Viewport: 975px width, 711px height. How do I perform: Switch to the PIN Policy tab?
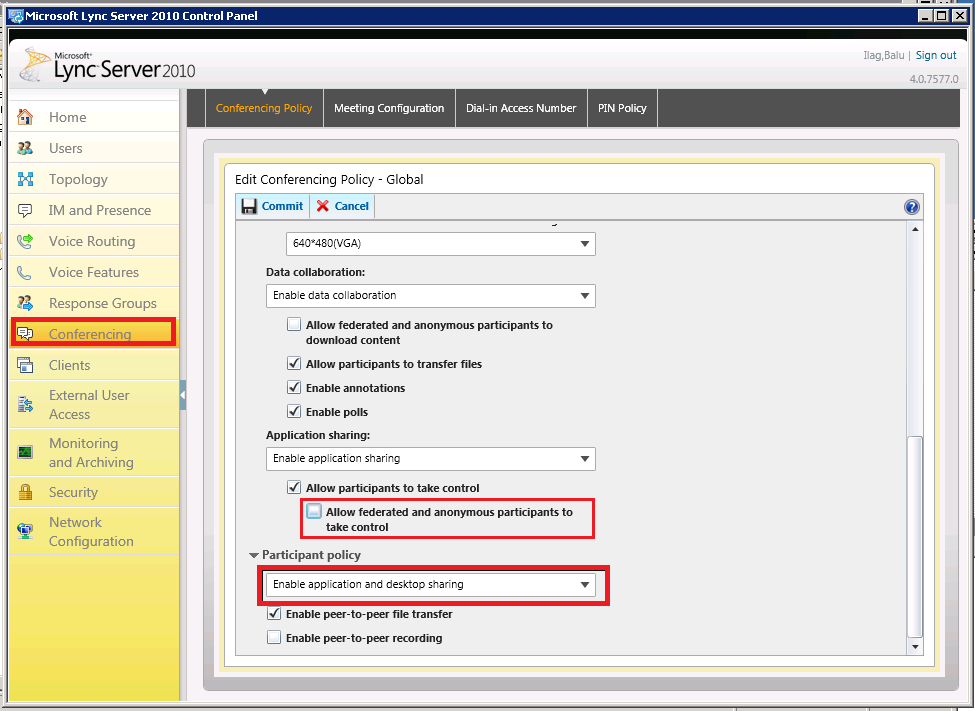point(622,108)
